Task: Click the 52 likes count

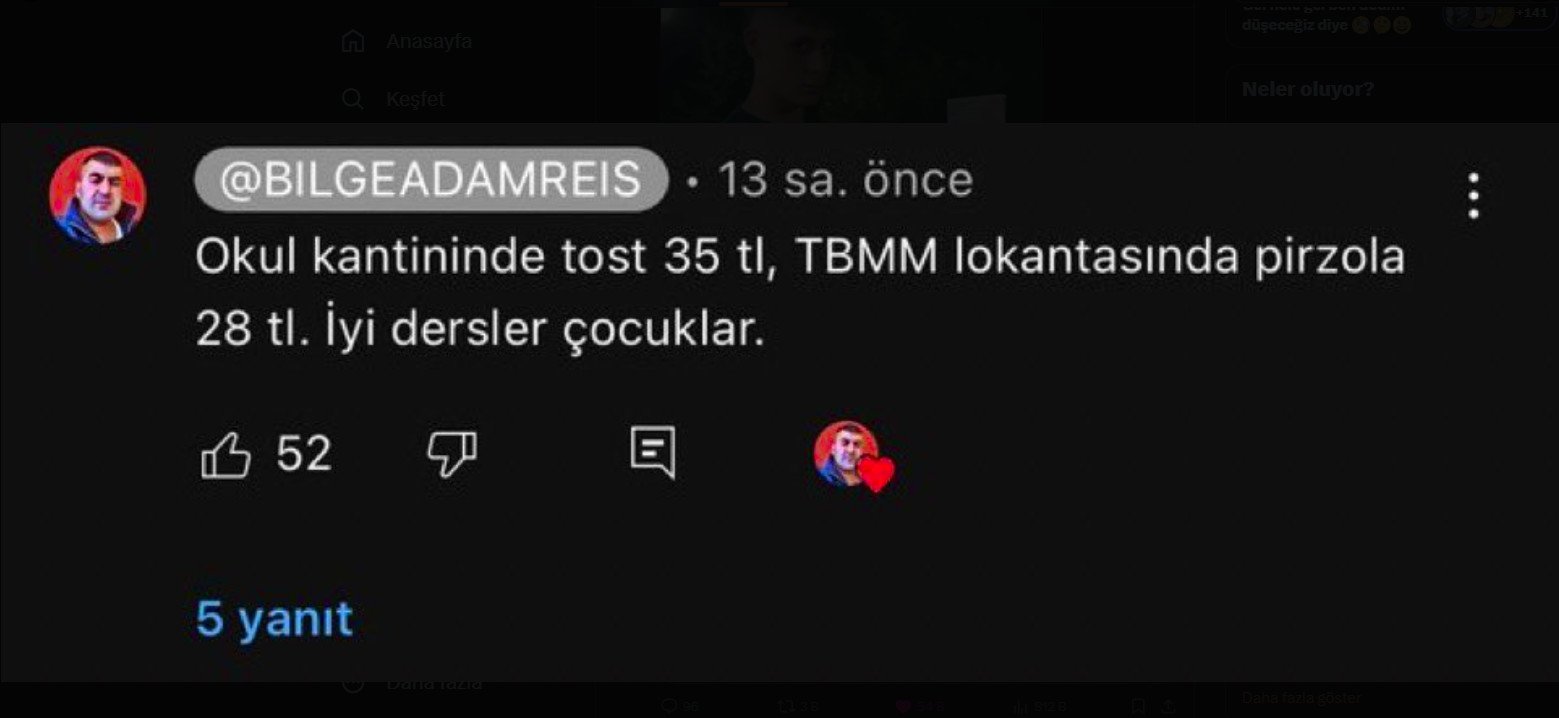Action: (x=303, y=454)
